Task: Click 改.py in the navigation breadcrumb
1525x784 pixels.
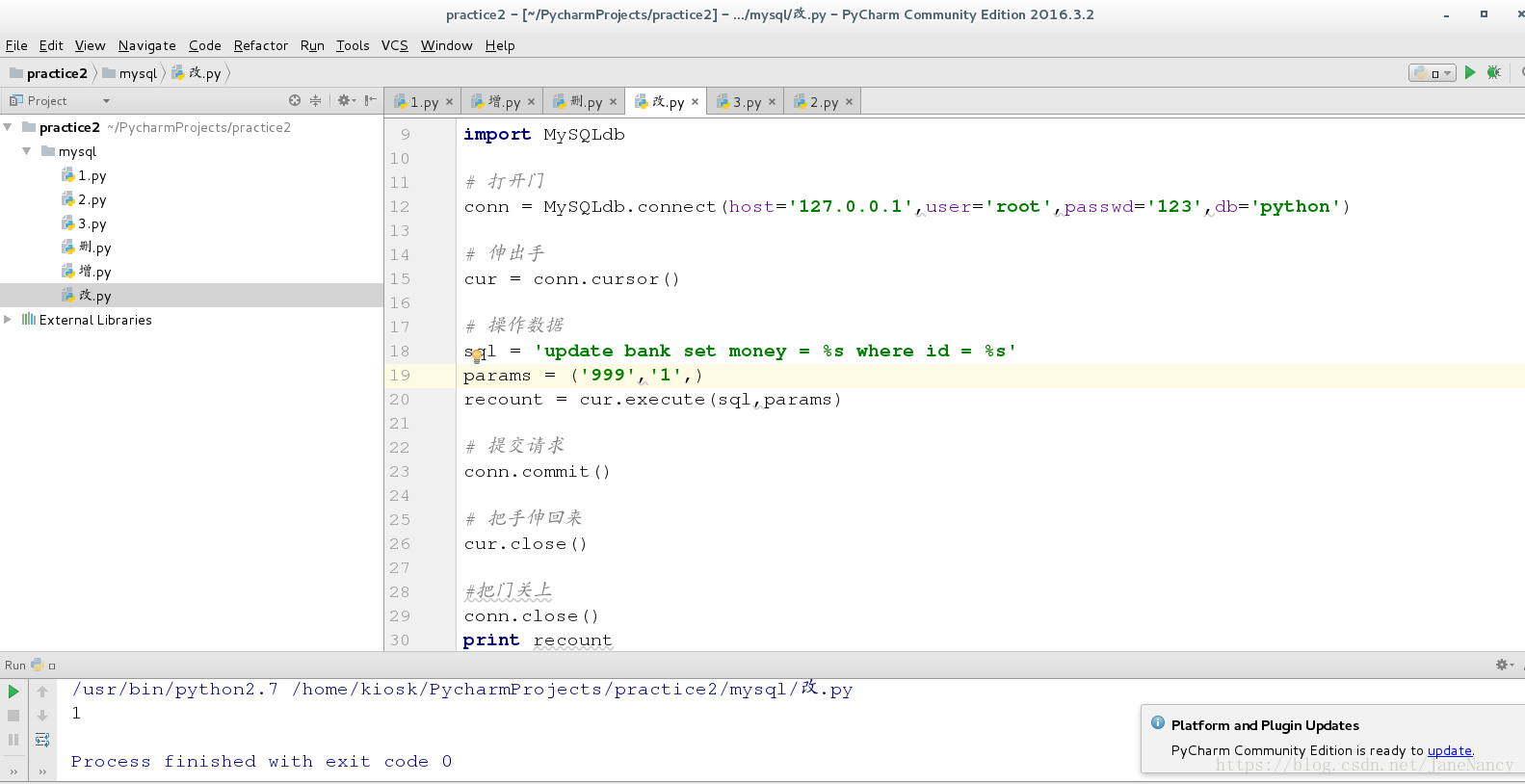Action: (197, 73)
